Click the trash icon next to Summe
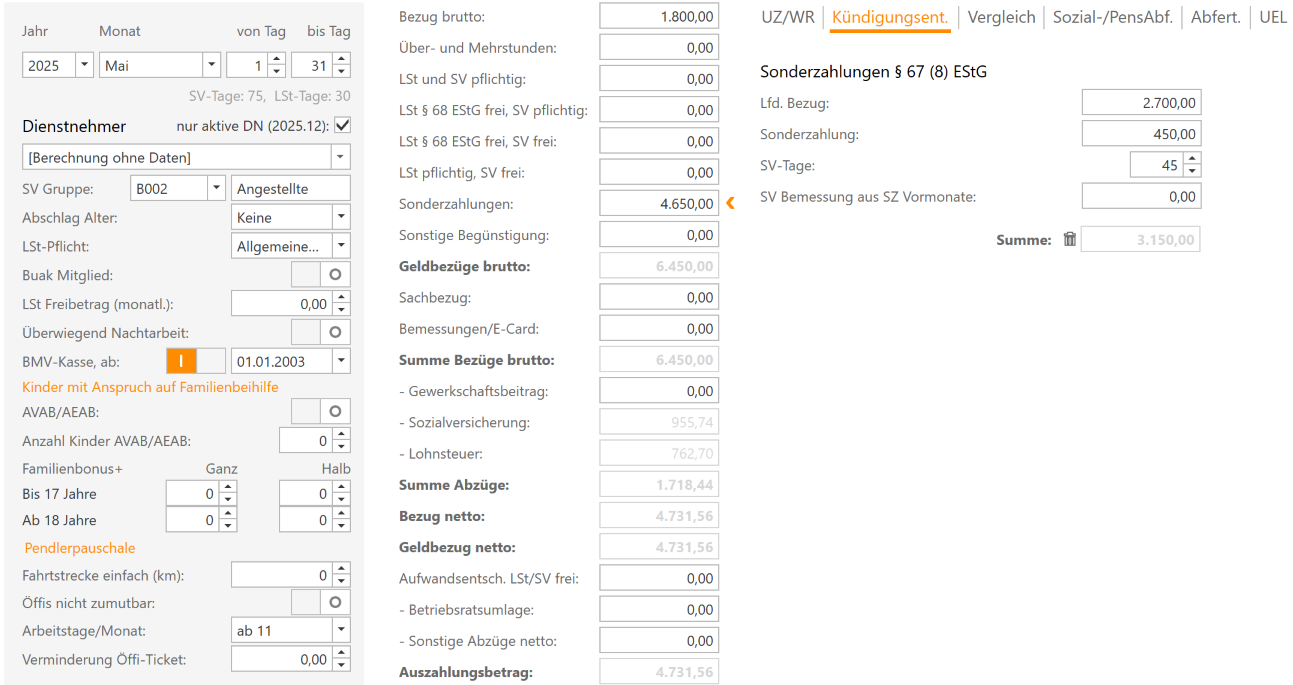The width and height of the screenshot is (1293, 685). (x=1069, y=240)
